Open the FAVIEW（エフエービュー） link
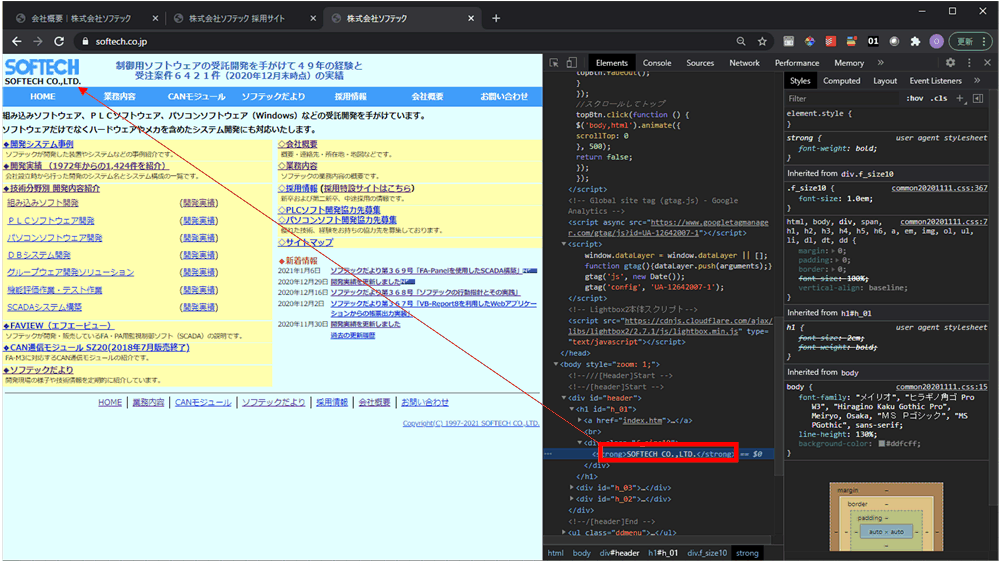Viewport: 1002px width, 562px height. (58, 325)
